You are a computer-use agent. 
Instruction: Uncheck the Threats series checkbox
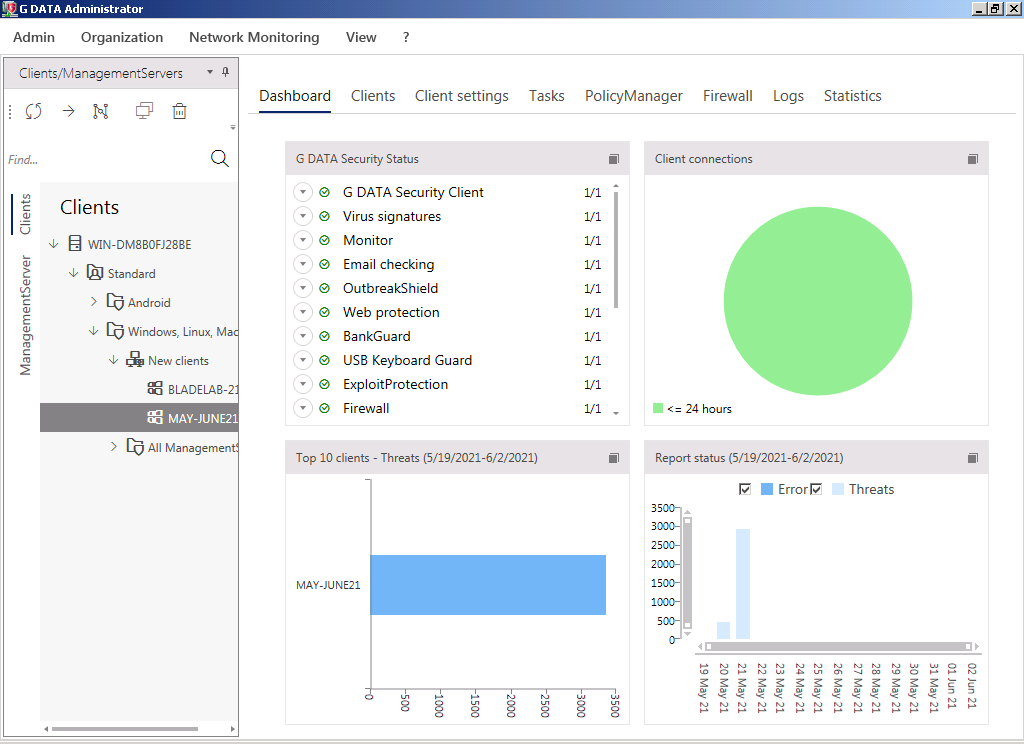pos(816,489)
